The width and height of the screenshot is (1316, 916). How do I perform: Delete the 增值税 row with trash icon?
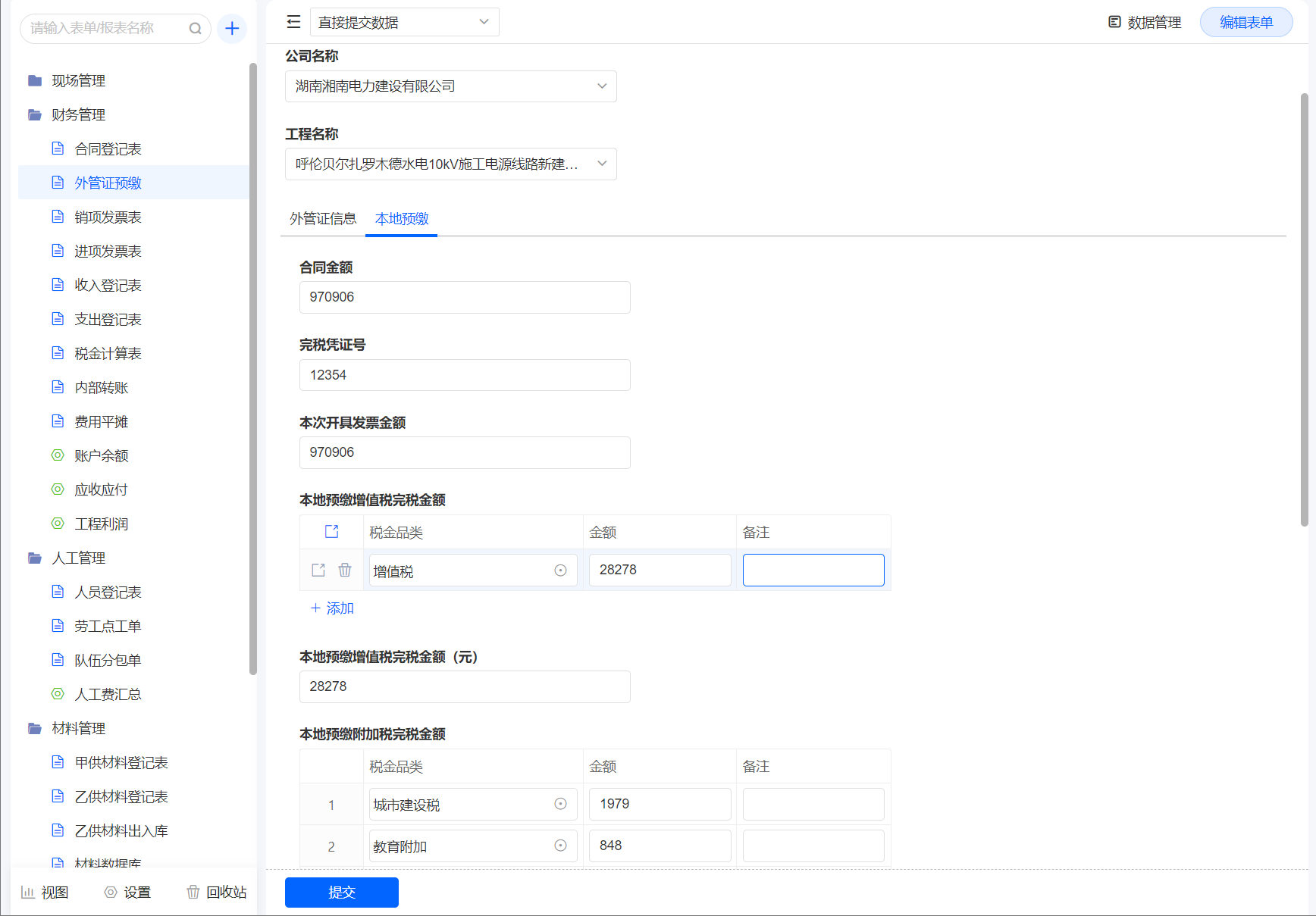click(345, 570)
